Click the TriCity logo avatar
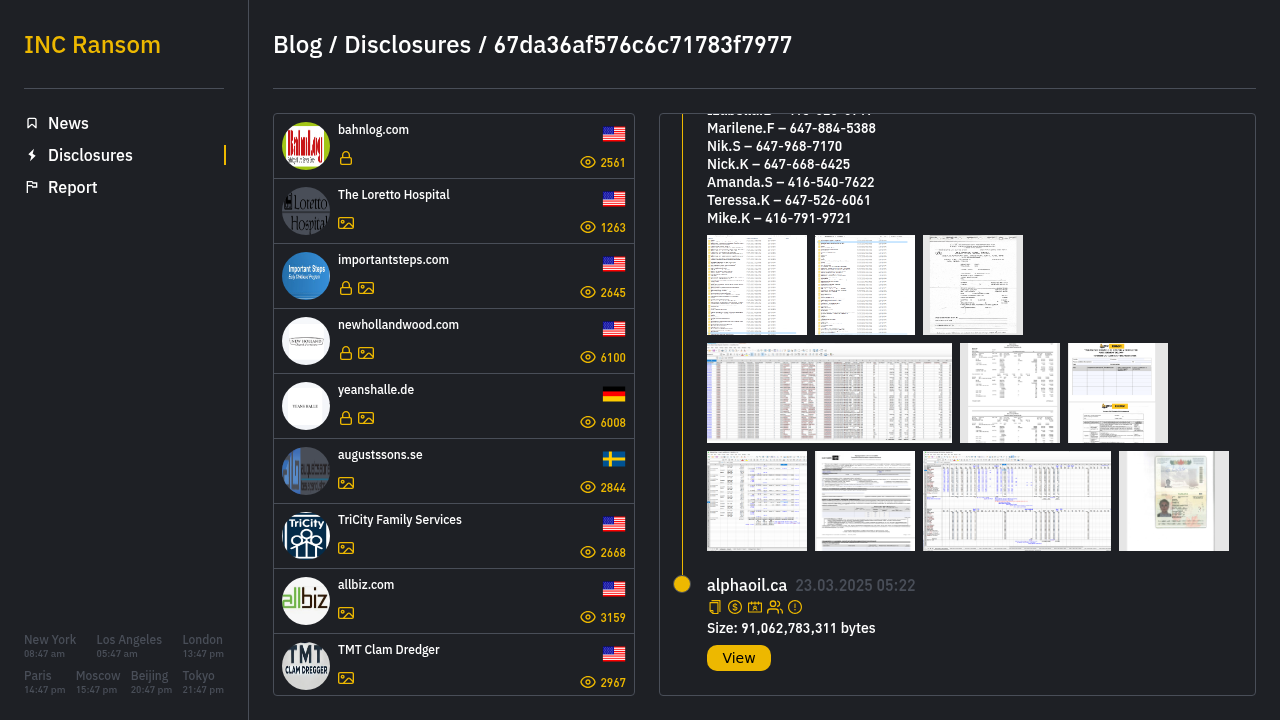 pos(306,536)
